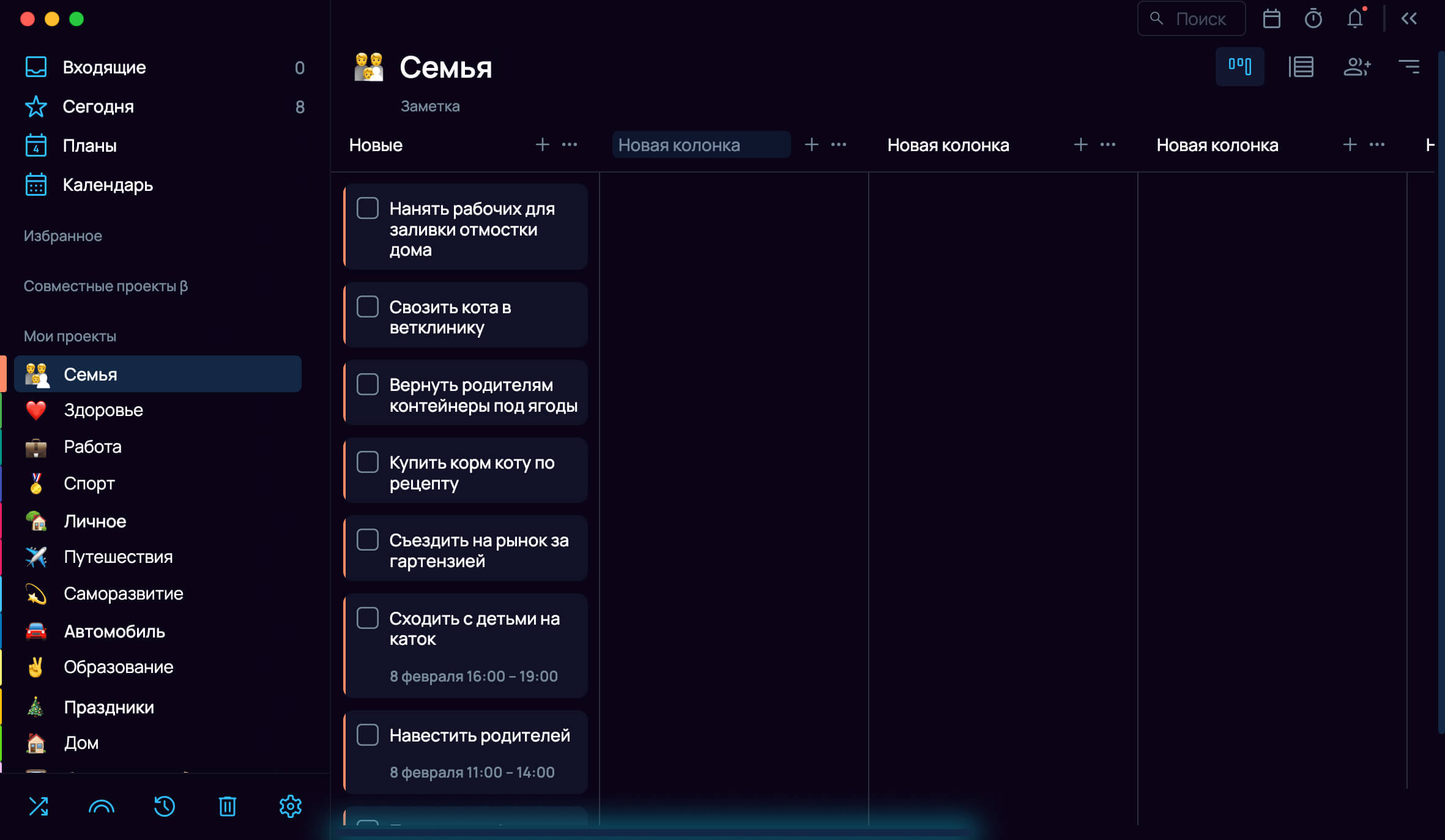Open the trash bin icon
The image size is (1445, 840).
pyautogui.click(x=228, y=806)
